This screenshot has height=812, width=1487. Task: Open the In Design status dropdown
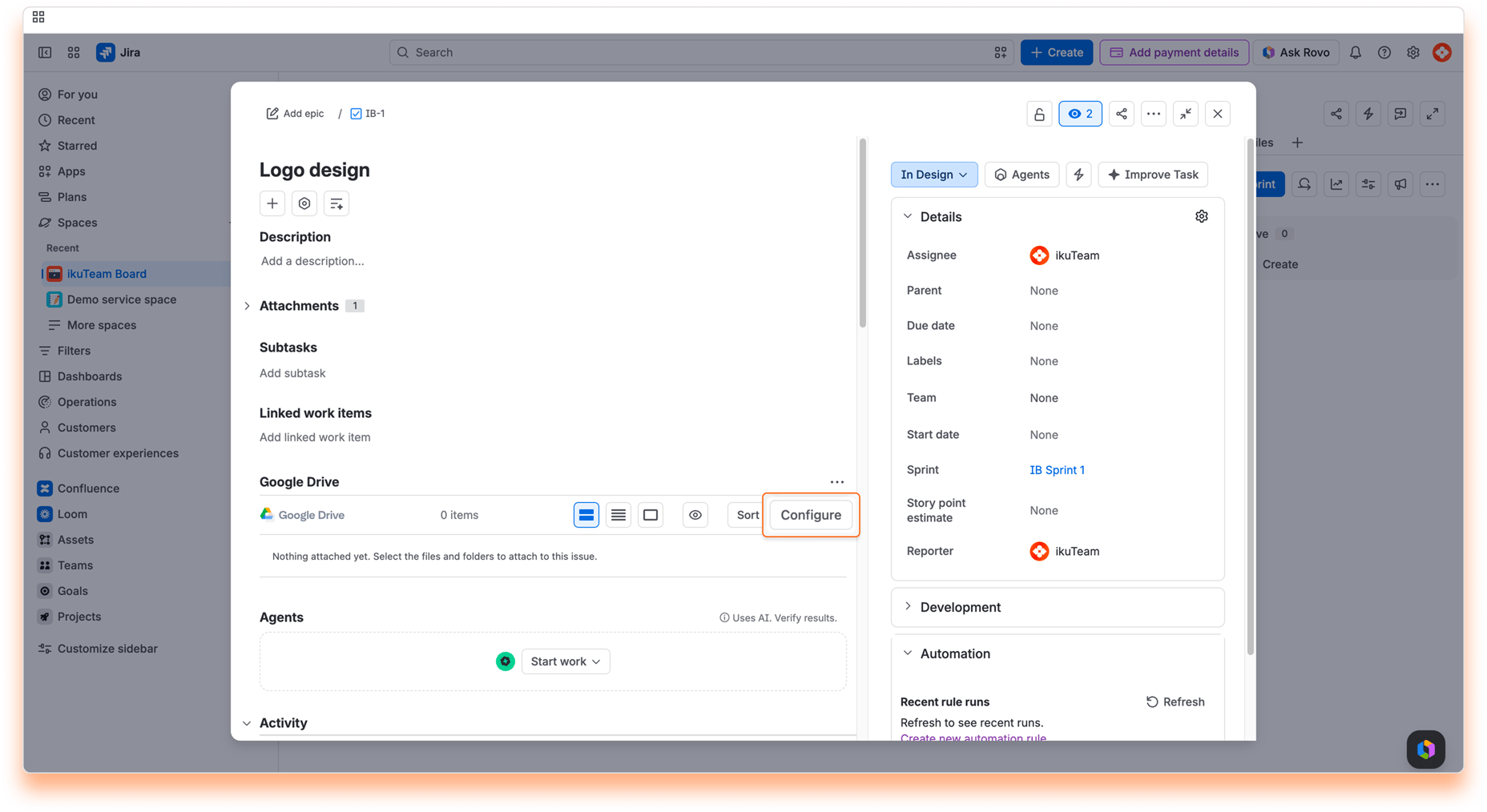(x=933, y=175)
